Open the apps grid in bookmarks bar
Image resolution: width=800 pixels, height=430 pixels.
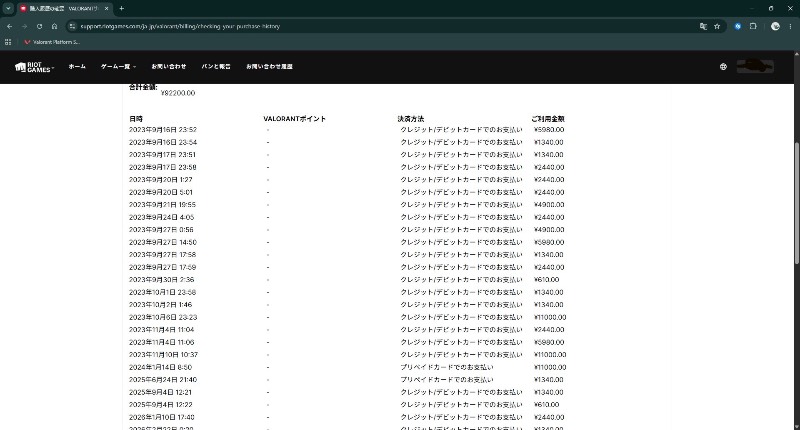click(x=8, y=42)
